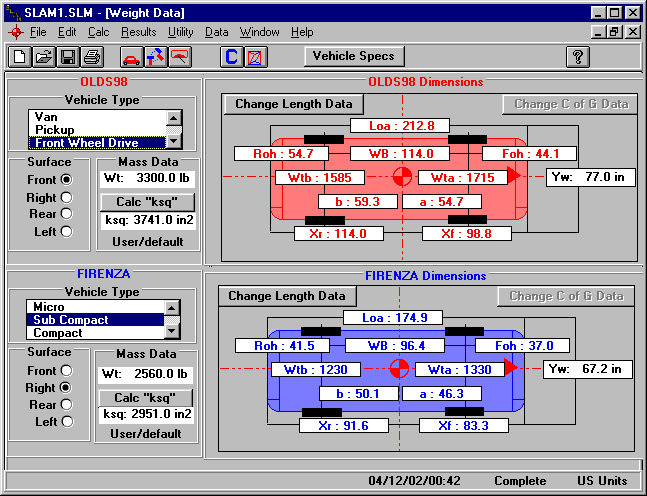This screenshot has height=496, width=647.
Task: Click the red direction arrow on OLDS98
Action: (514, 175)
